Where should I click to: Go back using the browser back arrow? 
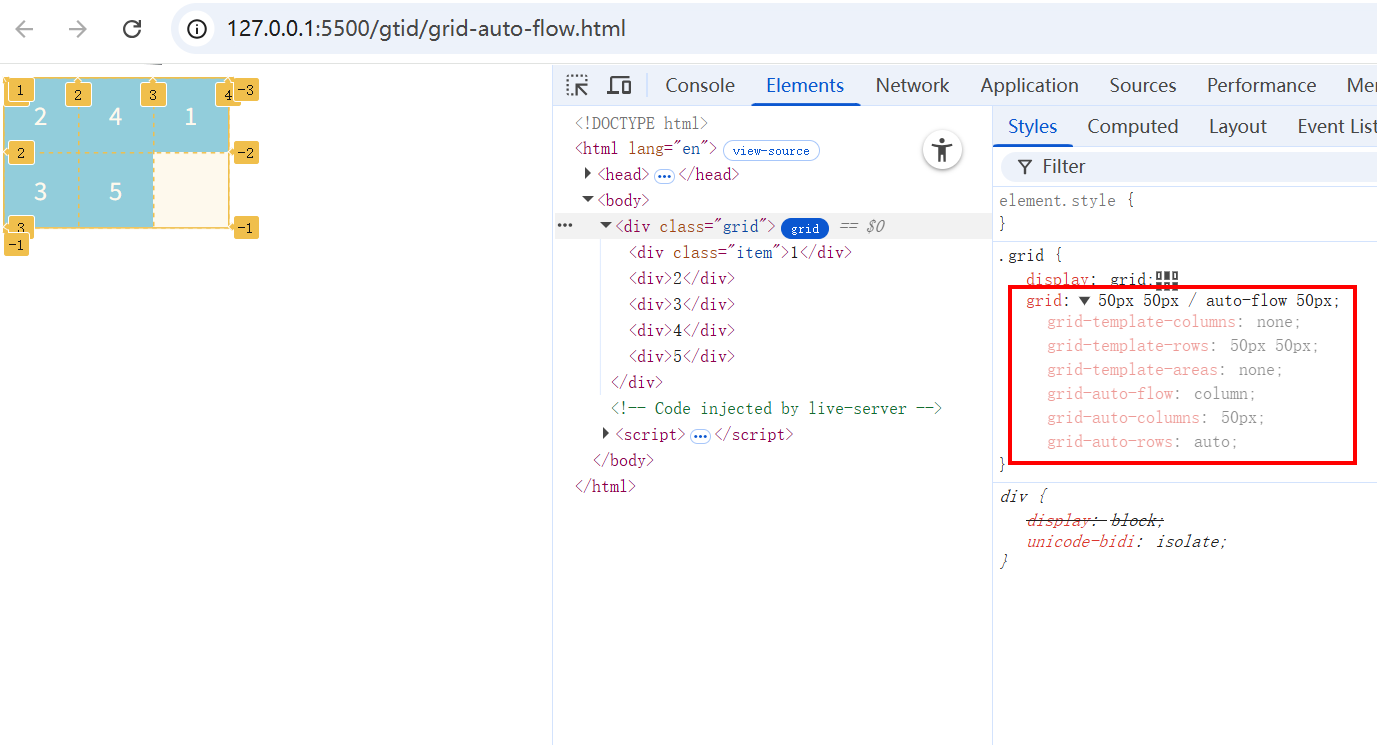(x=25, y=29)
